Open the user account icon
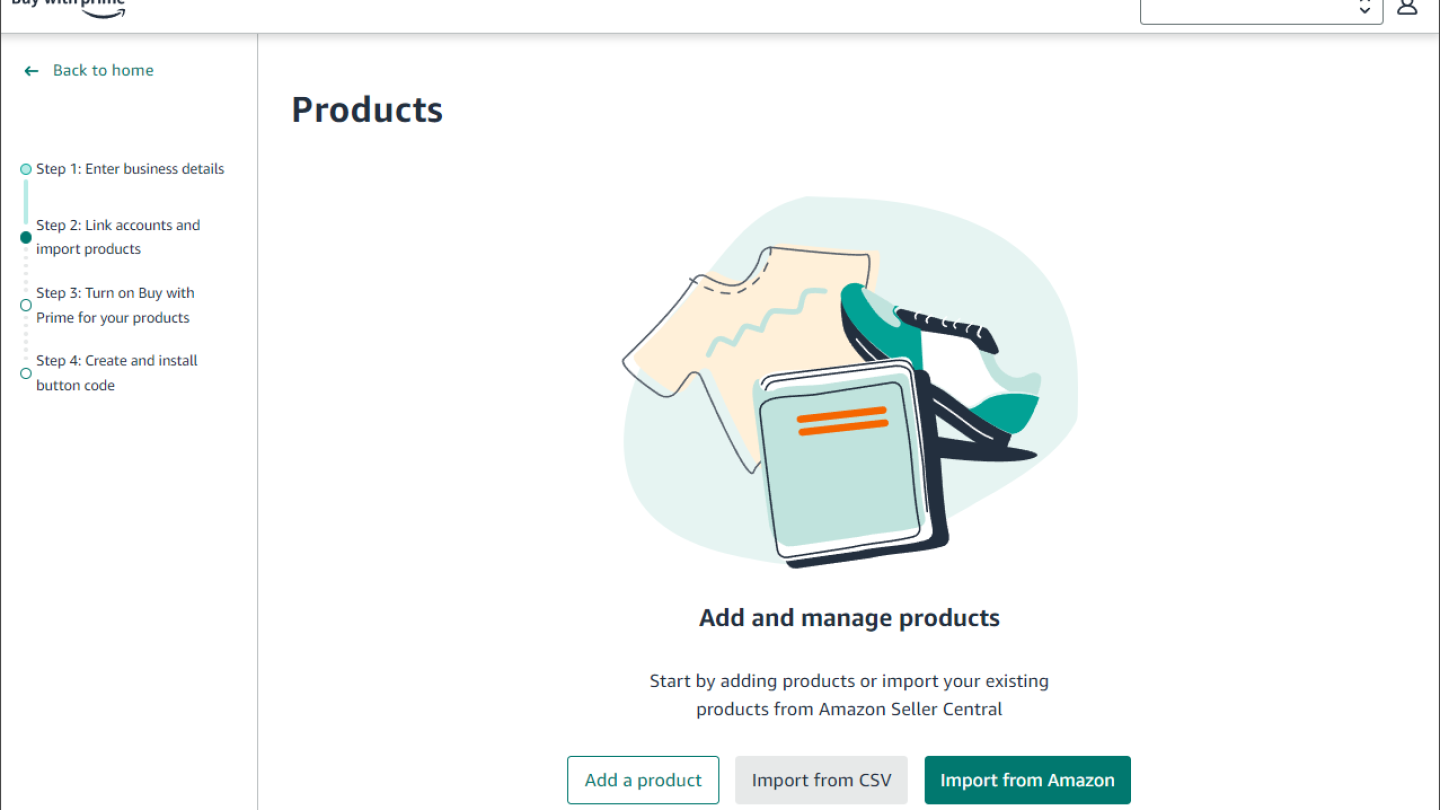 [x=1407, y=7]
